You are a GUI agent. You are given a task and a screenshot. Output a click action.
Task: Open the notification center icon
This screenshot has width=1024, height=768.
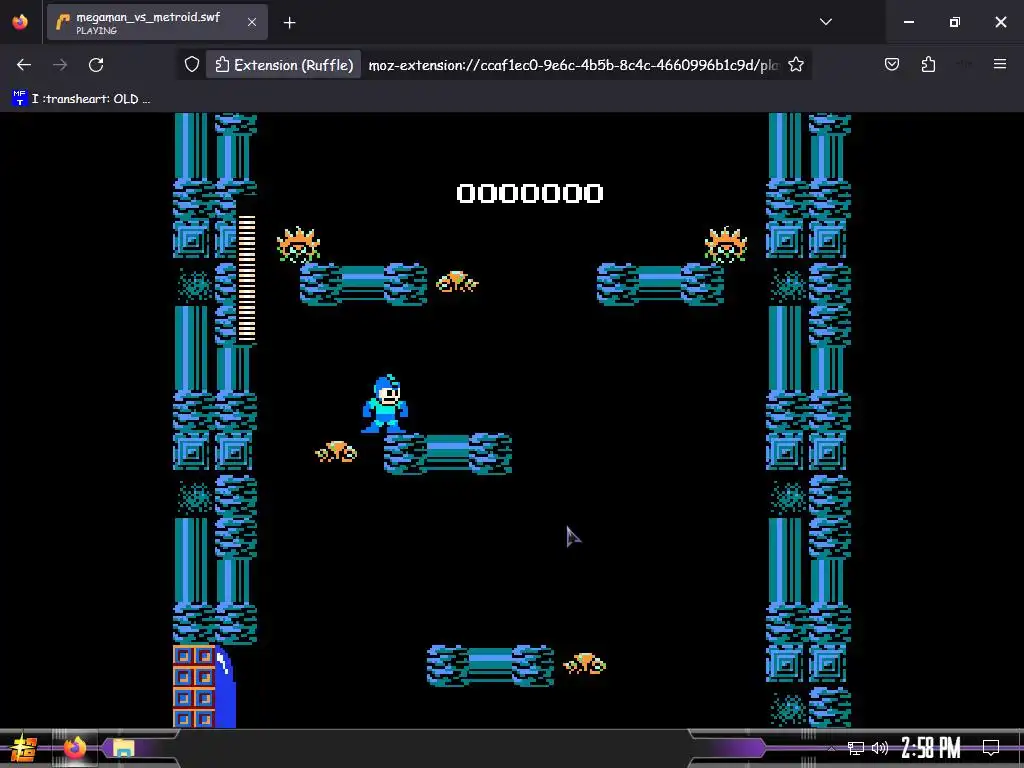coord(991,748)
